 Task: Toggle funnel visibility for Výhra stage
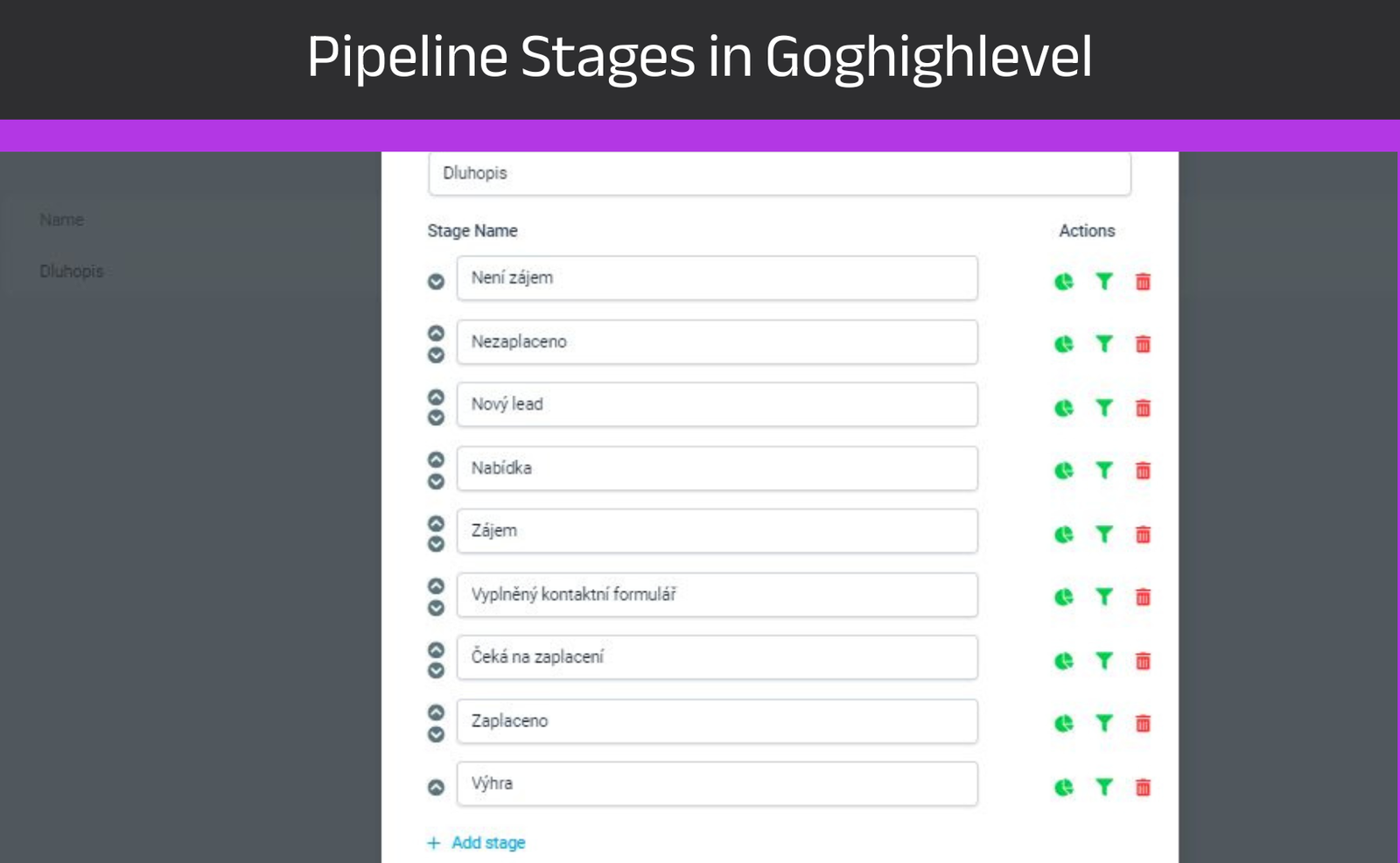coord(1104,788)
